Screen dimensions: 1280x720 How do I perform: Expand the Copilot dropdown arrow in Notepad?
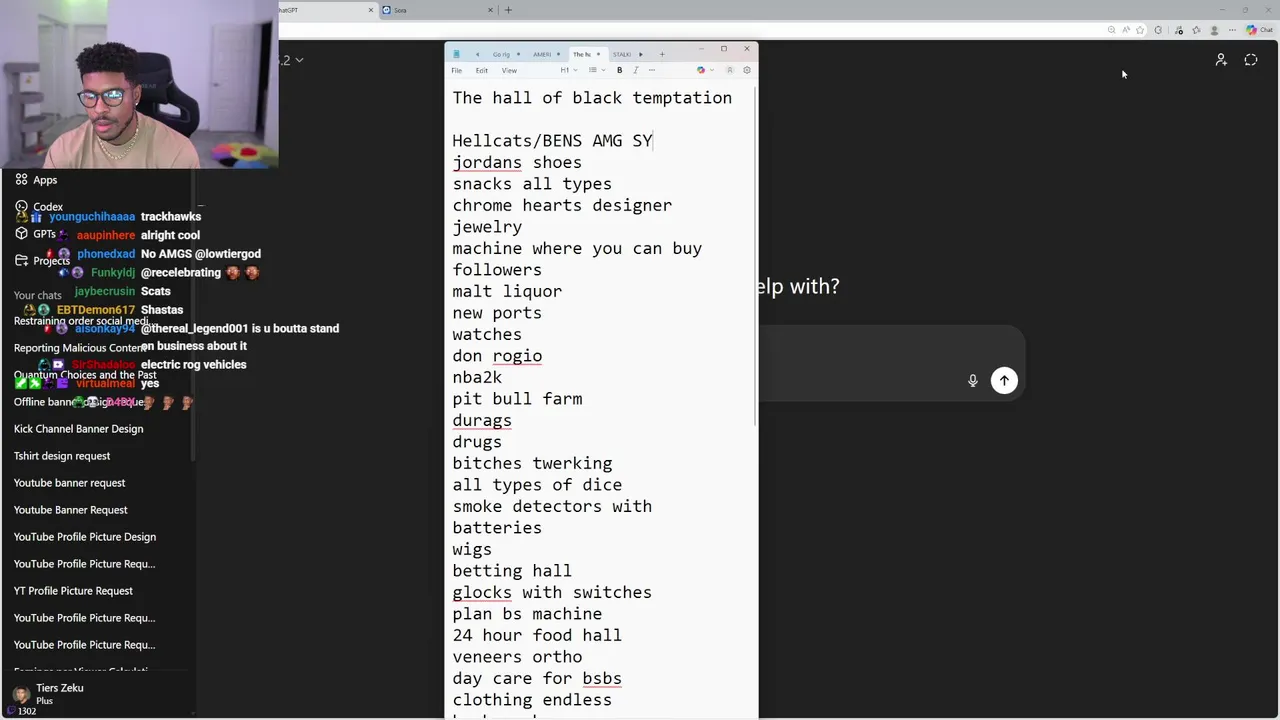tap(712, 70)
